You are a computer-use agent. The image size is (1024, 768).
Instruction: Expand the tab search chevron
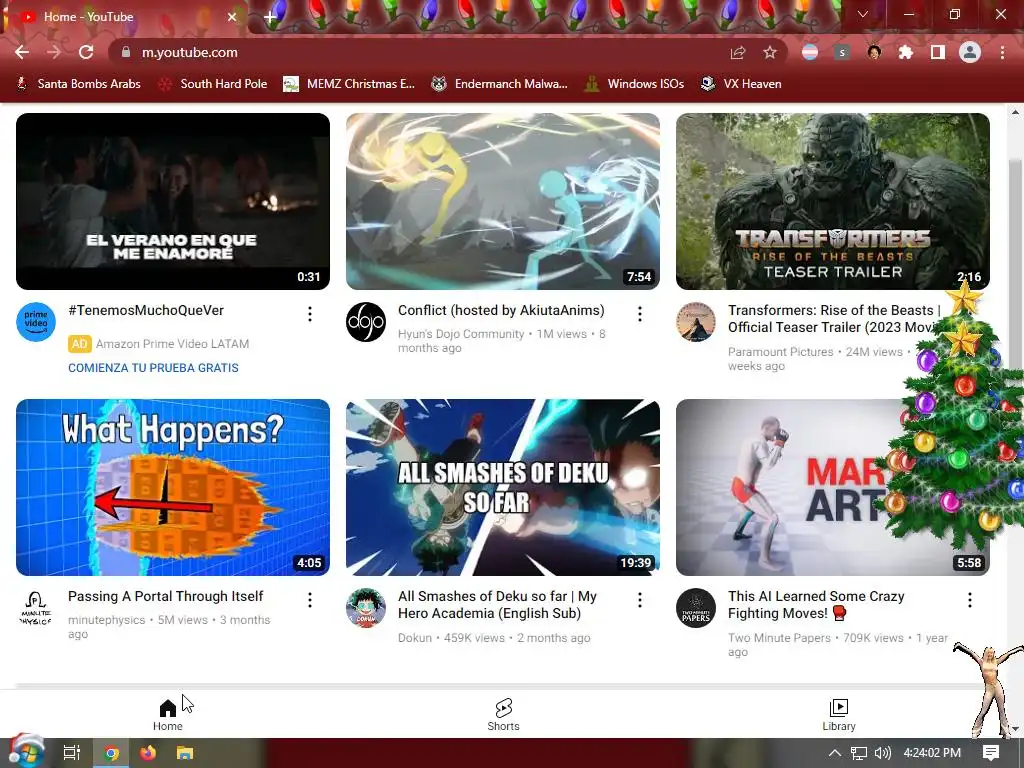pyautogui.click(x=863, y=14)
